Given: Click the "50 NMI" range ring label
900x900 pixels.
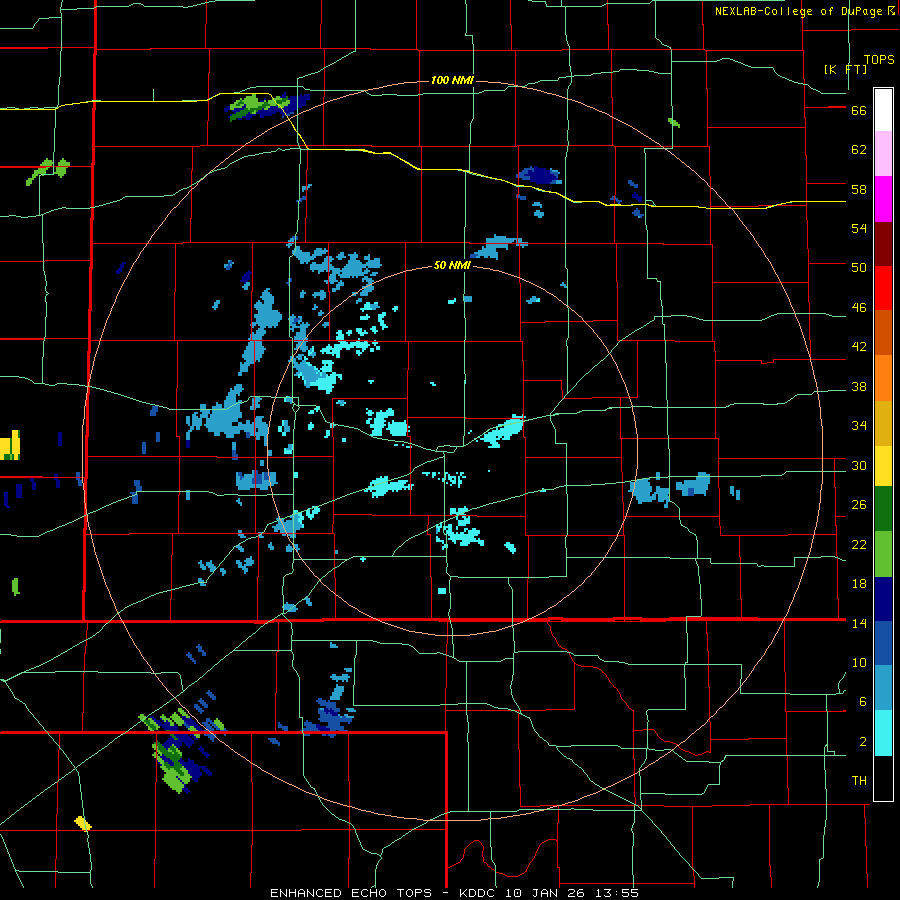Looking at the screenshot, I should point(452,265).
